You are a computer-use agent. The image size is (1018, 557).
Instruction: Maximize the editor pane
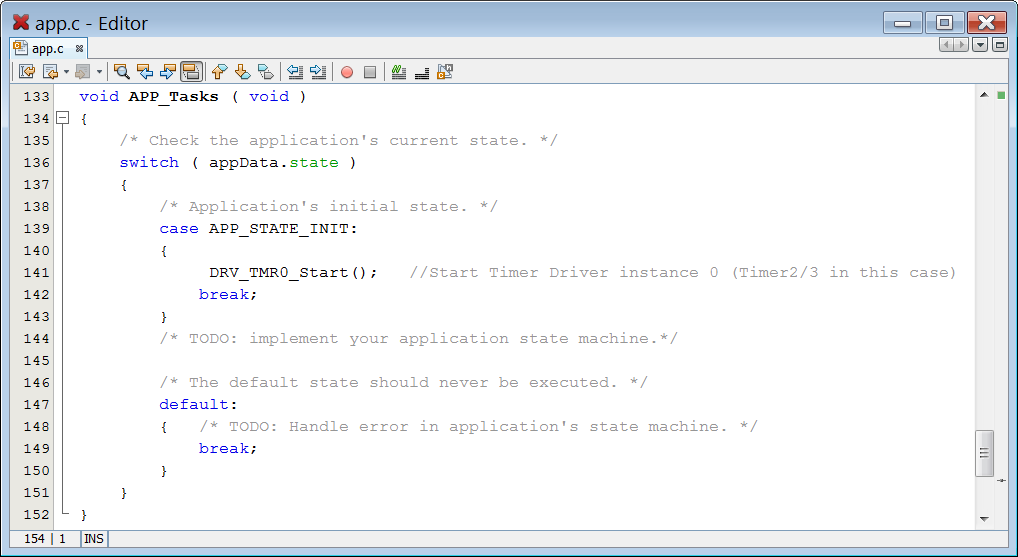[x=999, y=45]
